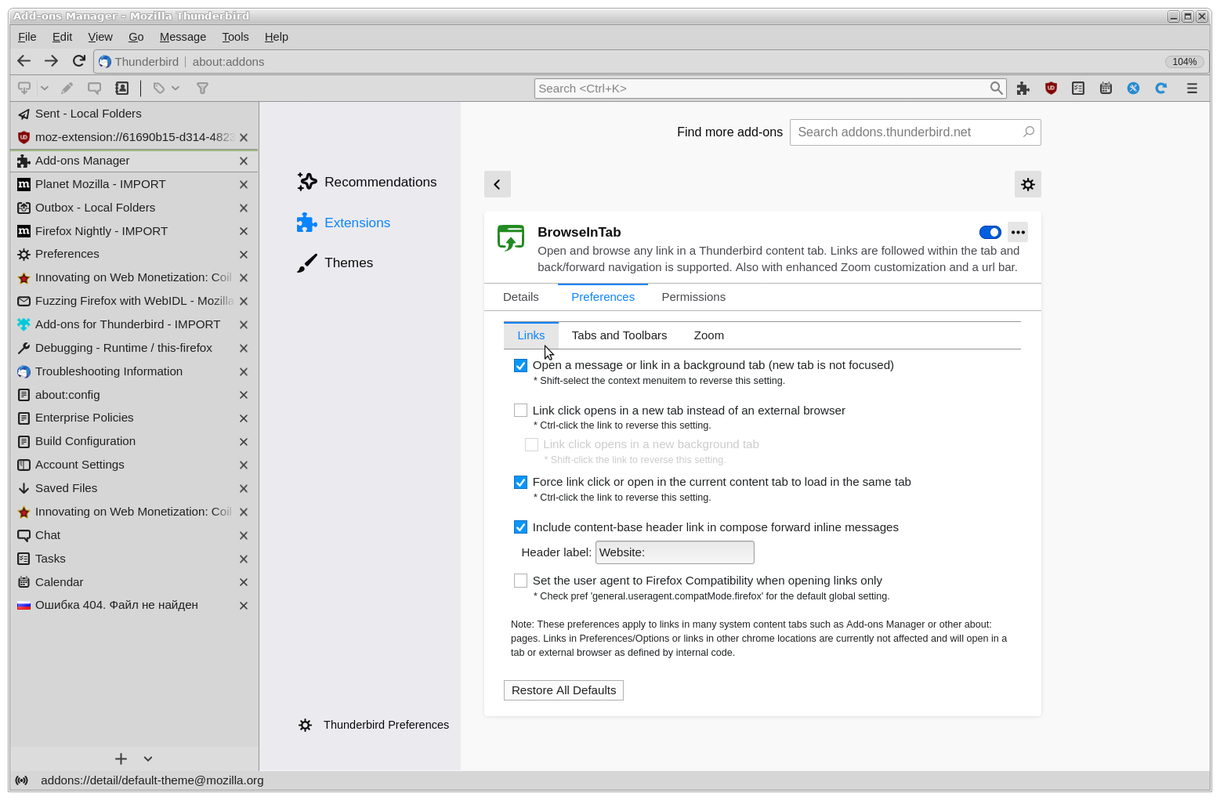The height and width of the screenshot is (800, 1220).
Task: Open the Account Settings tab
Action: click(134, 465)
